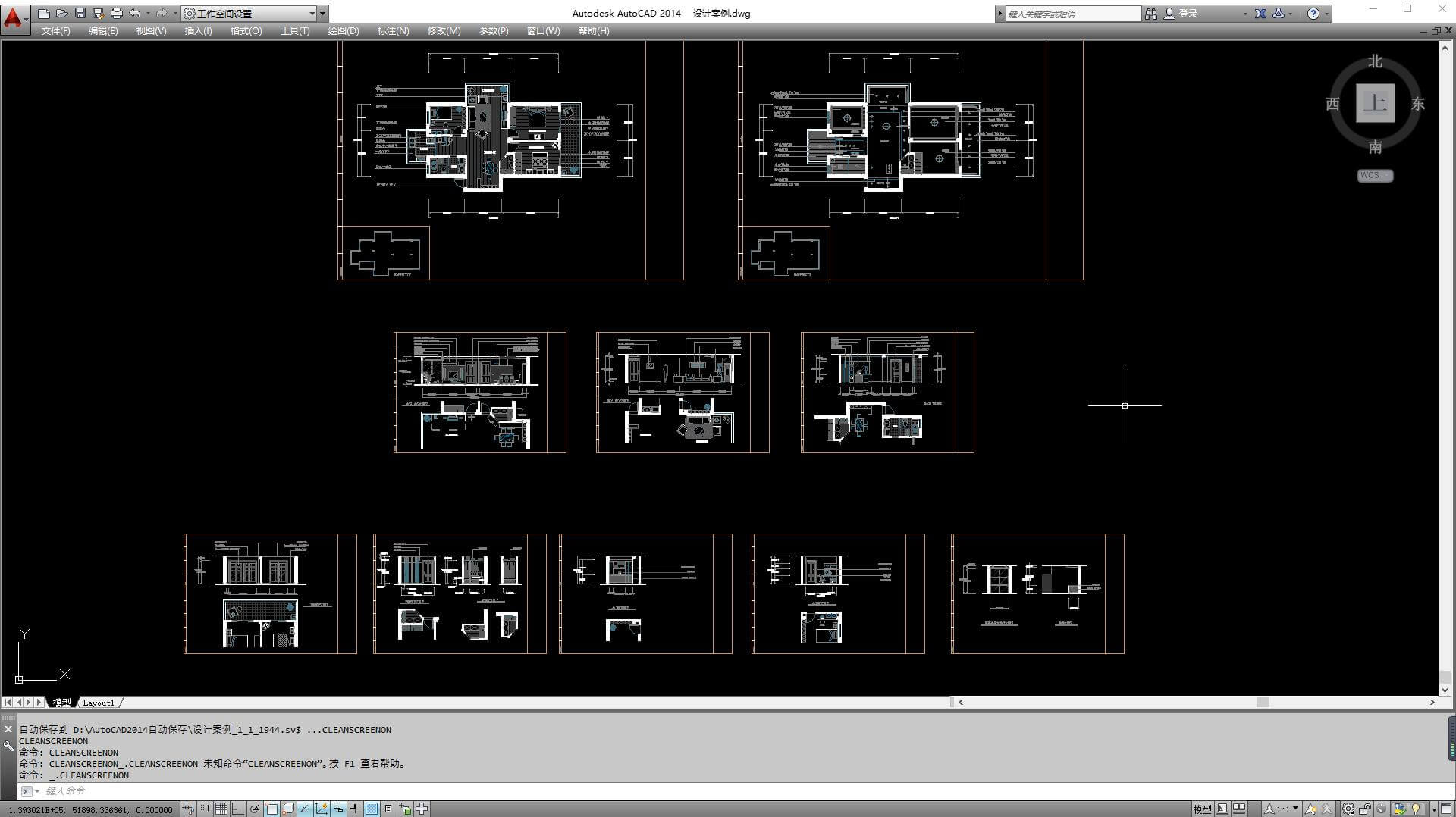
Task: Click 西 on the ViewCube compass
Action: 1332,104
